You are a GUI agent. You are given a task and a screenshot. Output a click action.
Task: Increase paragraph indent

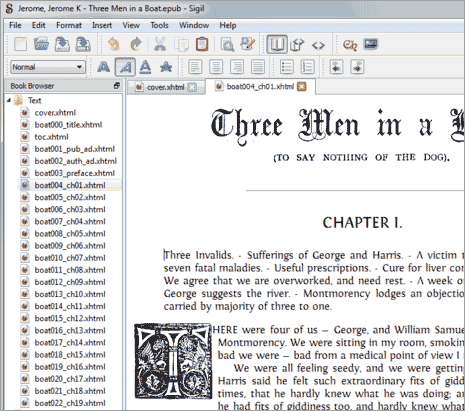click(357, 67)
